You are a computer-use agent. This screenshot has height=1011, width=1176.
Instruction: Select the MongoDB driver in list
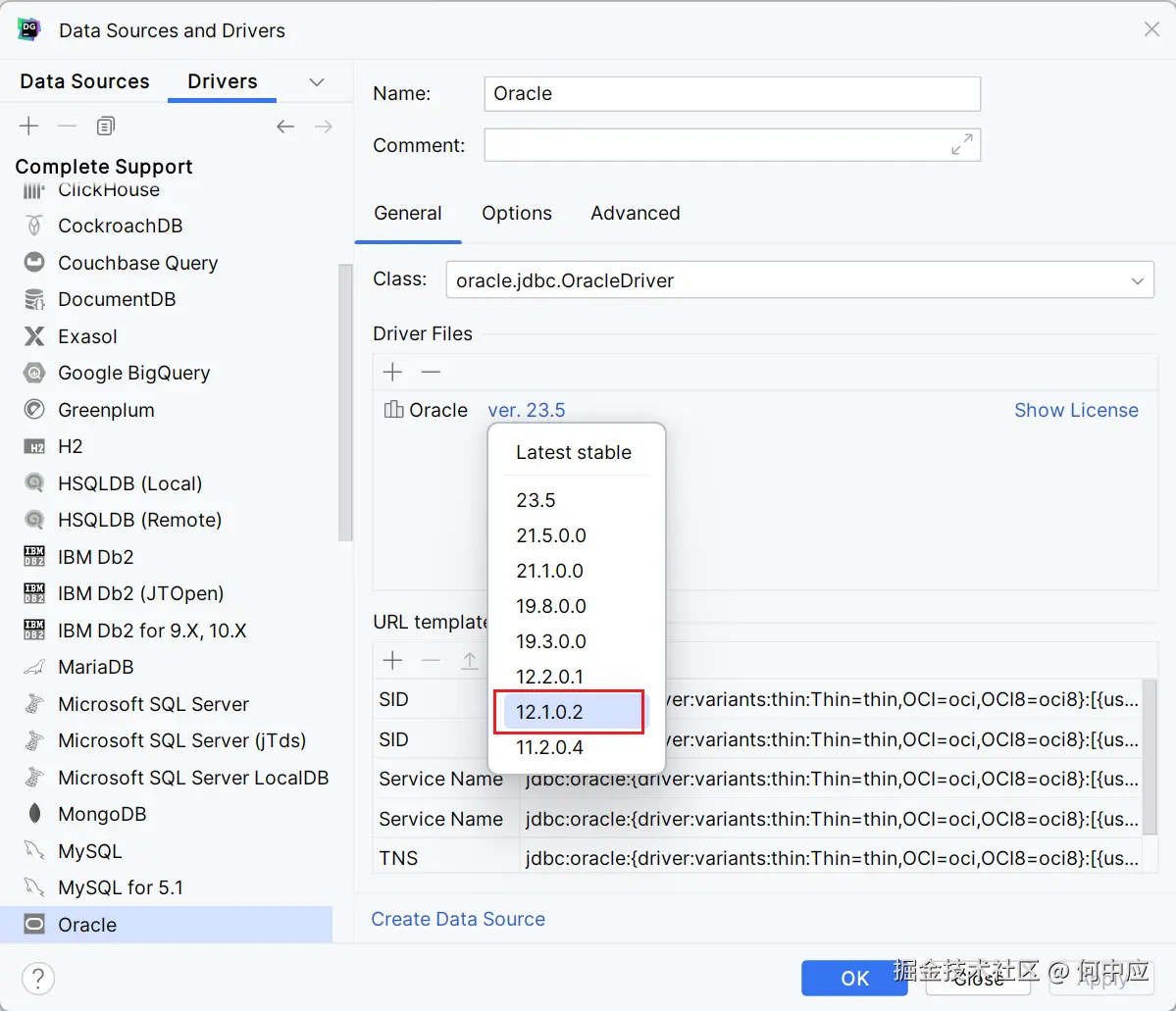click(102, 814)
